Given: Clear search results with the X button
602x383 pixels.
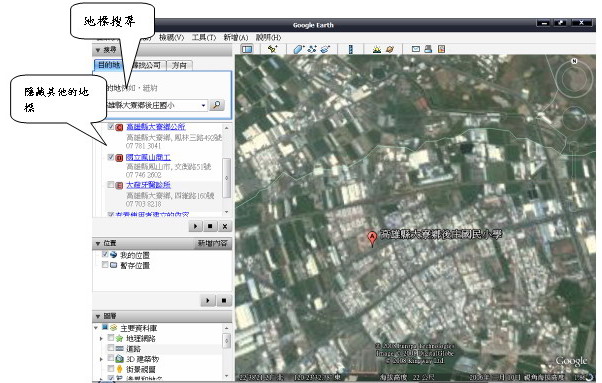Looking at the screenshot, I should tap(225, 226).
